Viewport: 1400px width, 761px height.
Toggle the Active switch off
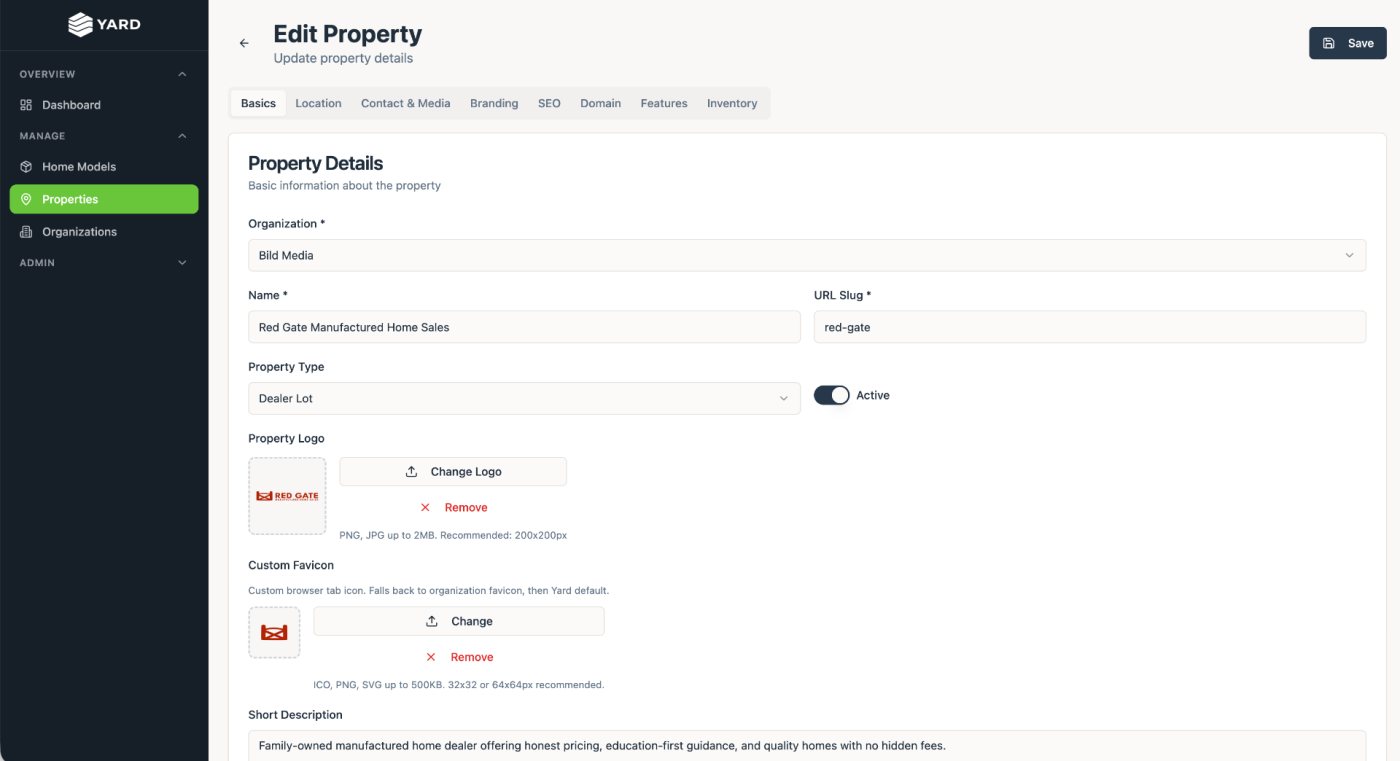[x=831, y=395]
